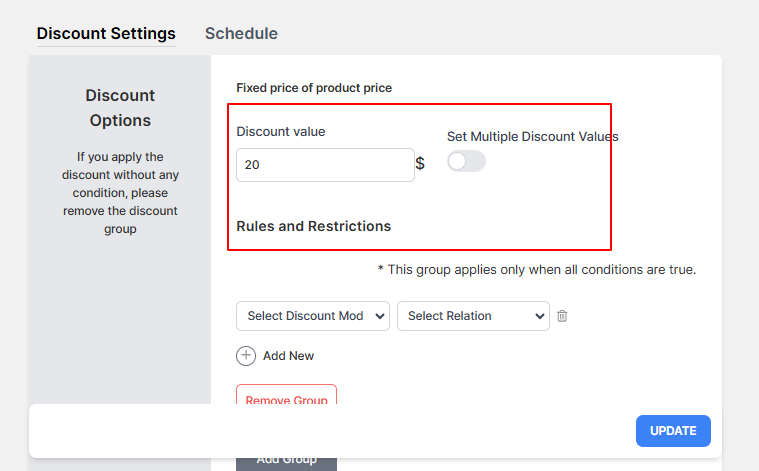759x471 pixels.
Task: Click the dollar sign next to discount value
Action: tap(420, 163)
